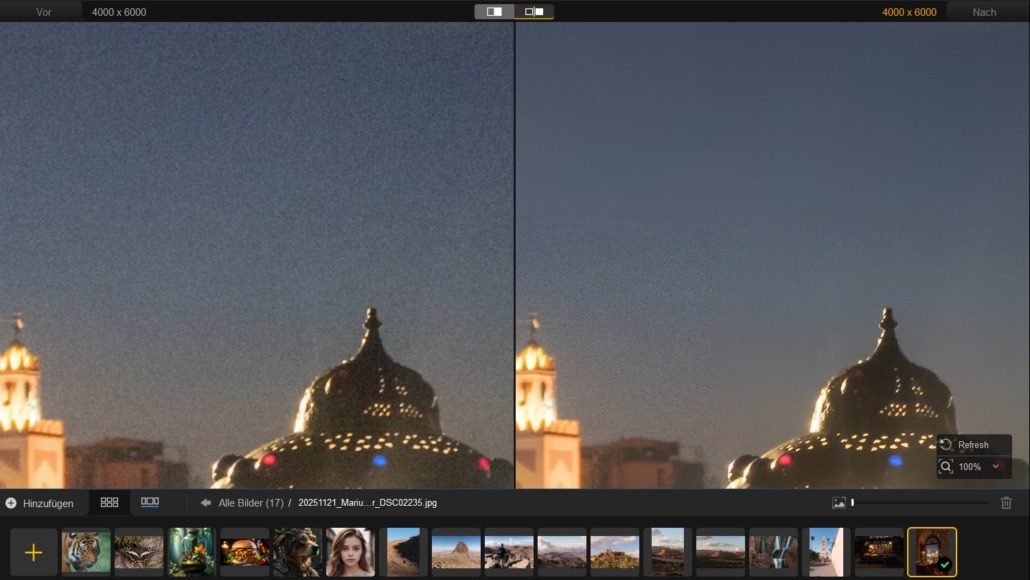Click the back arrow beside Alle Bilder
This screenshot has width=1030, height=580.
tap(205, 503)
